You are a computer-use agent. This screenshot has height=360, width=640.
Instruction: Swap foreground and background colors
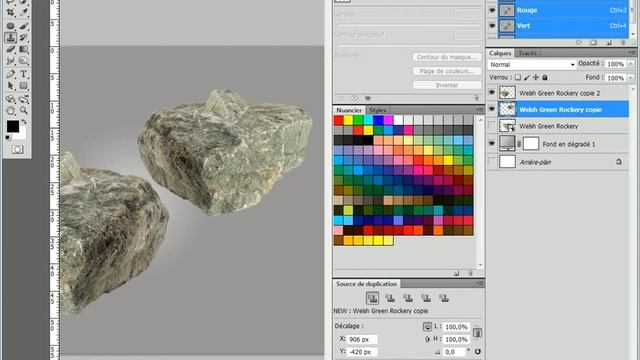[23, 122]
